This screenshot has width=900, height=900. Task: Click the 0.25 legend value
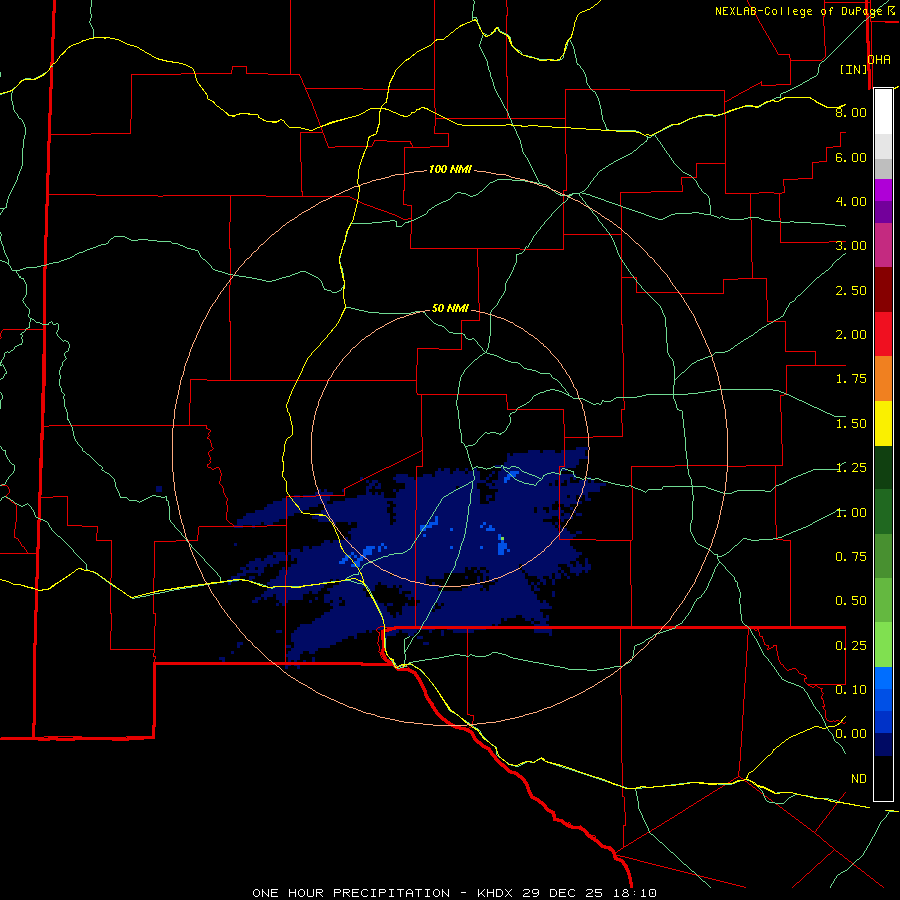pyautogui.click(x=851, y=646)
